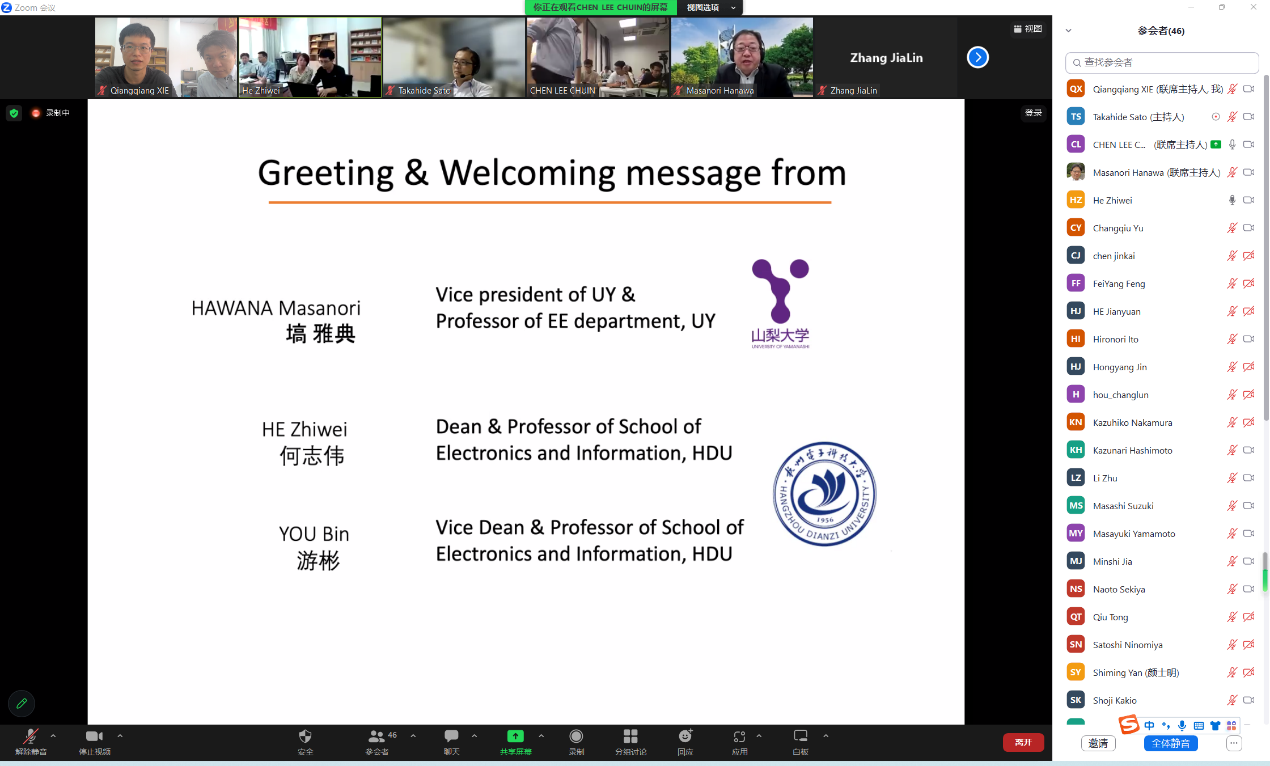
Task: Expand whiteboard options arrow in toolbar
Action: tap(826, 736)
